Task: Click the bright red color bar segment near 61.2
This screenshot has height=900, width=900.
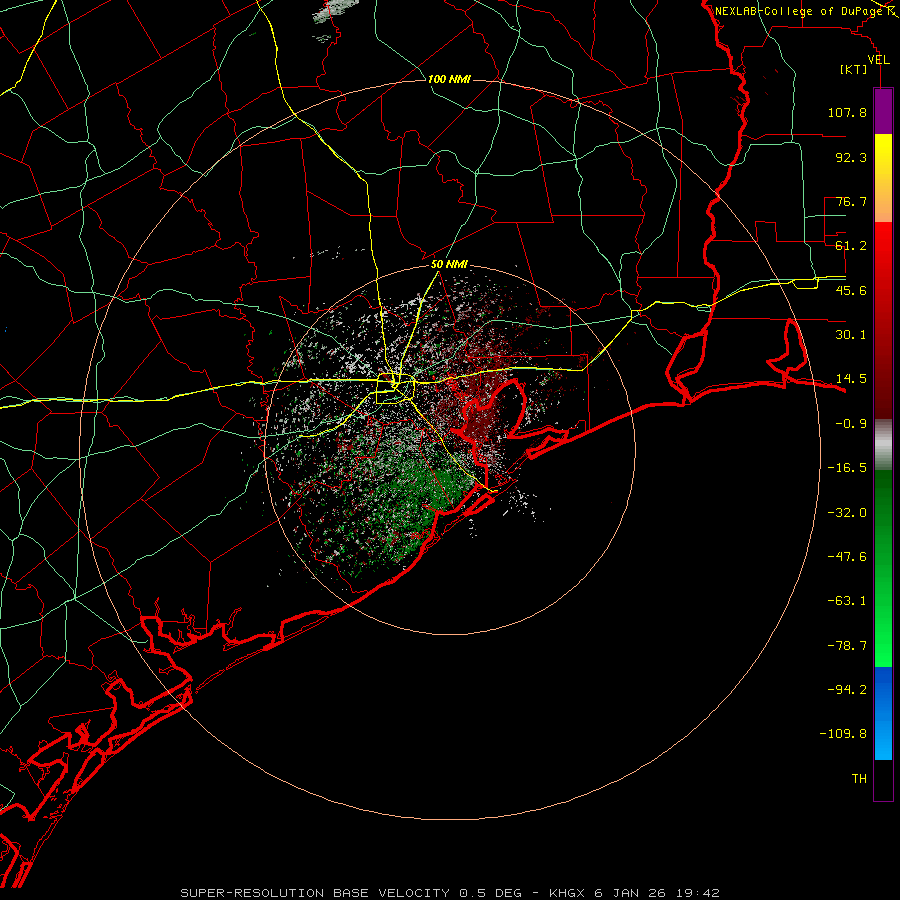Action: (883, 247)
